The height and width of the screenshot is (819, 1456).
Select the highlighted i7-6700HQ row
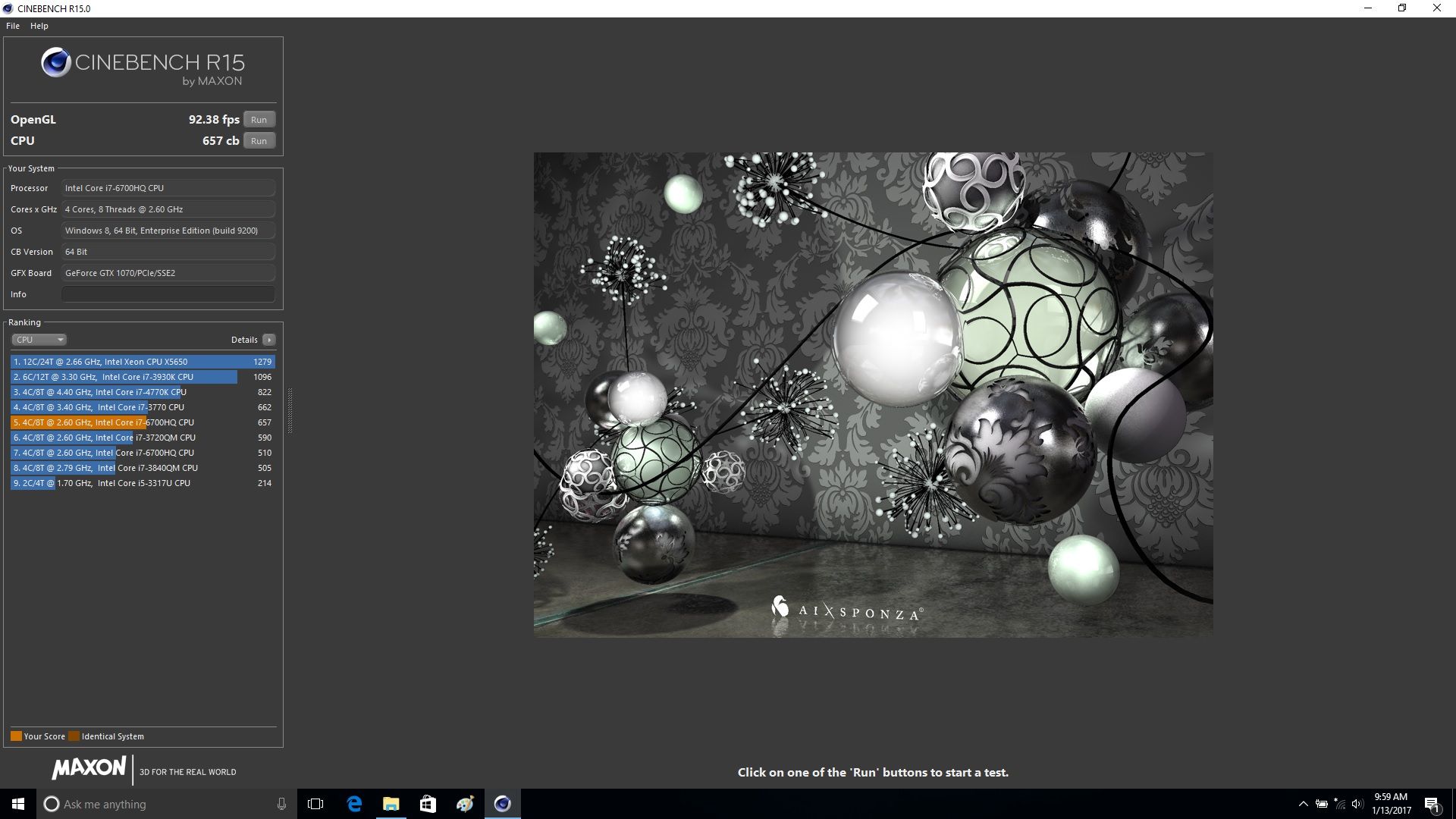[140, 422]
